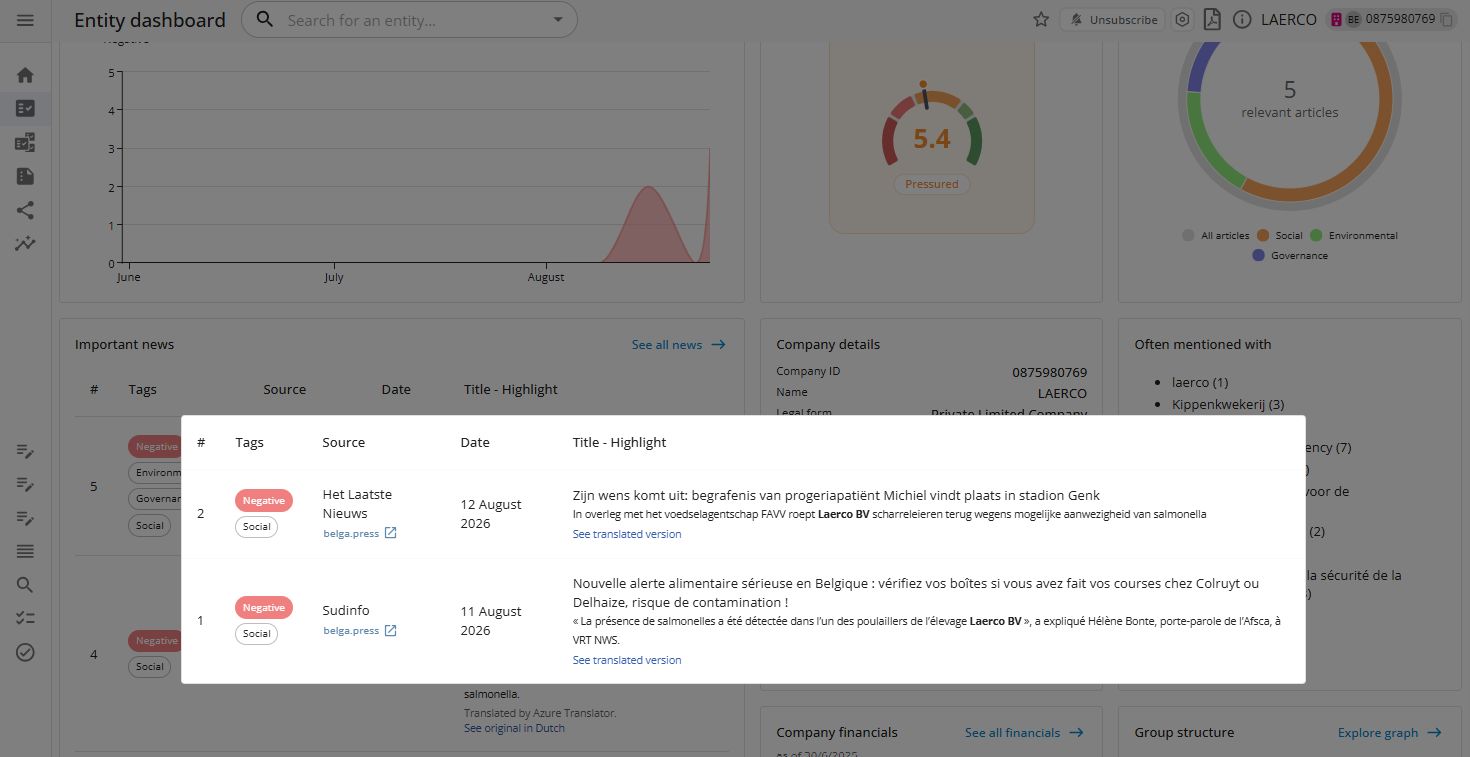Toggle the Environmental legend swatch
1470x757 pixels.
coord(1316,236)
